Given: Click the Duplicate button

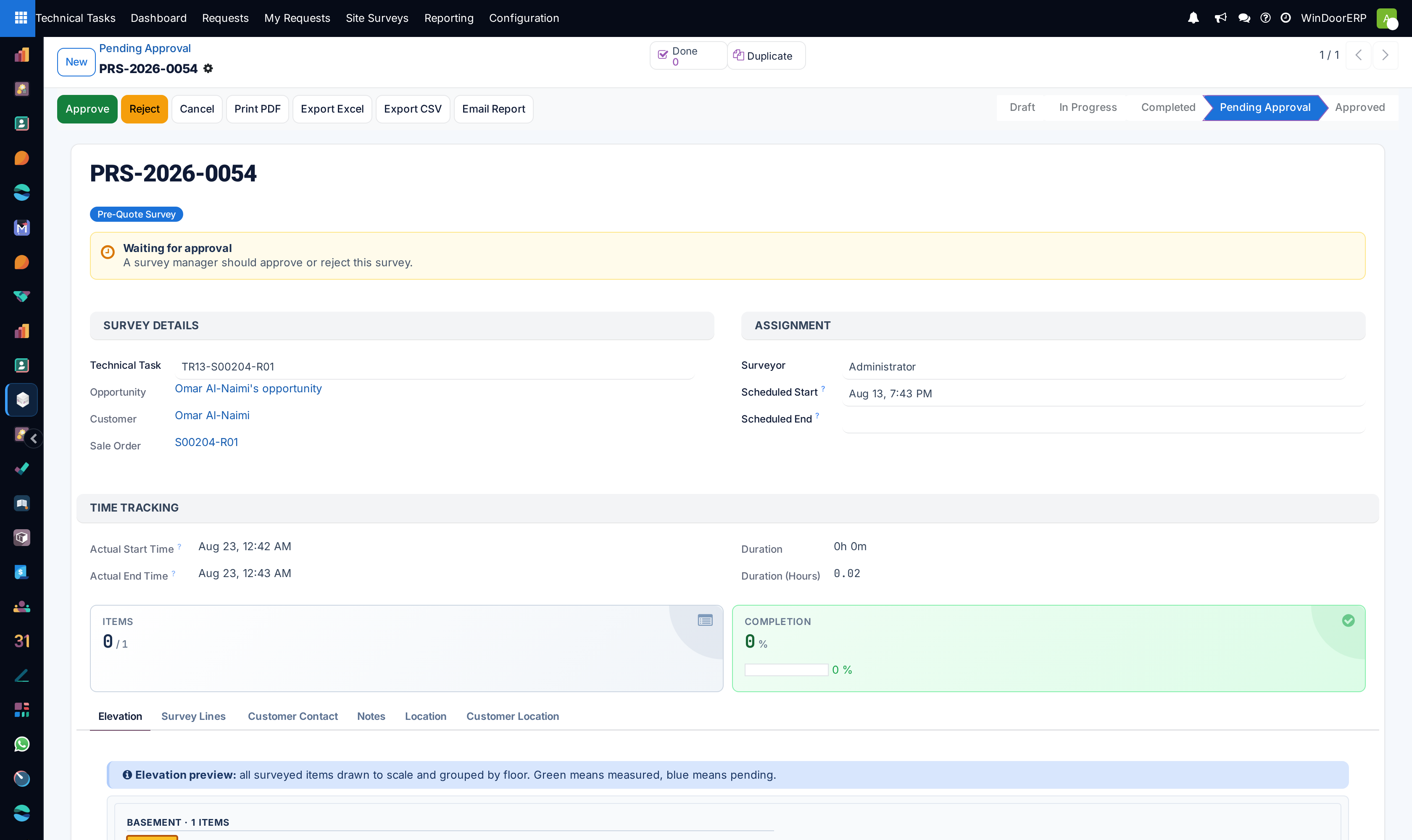Looking at the screenshot, I should point(766,55).
